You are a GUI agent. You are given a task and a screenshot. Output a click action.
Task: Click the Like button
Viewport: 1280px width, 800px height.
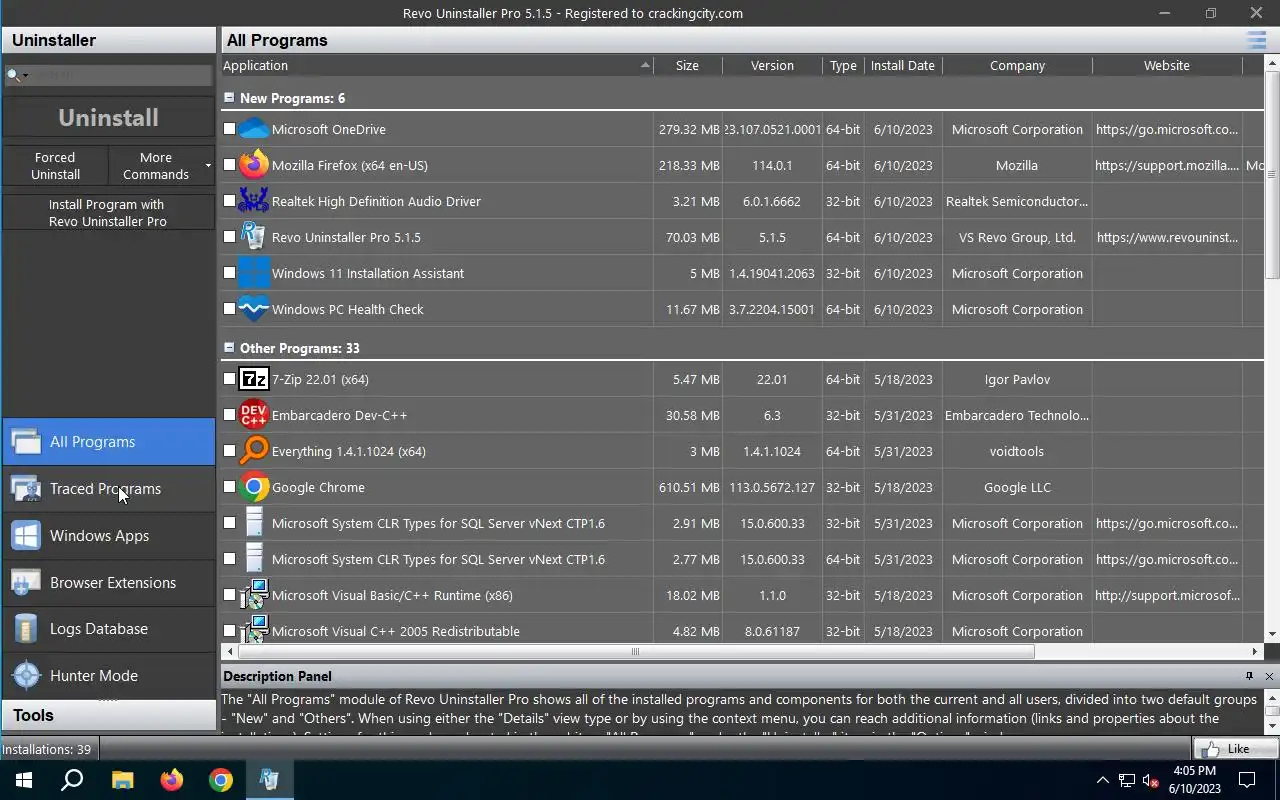pos(1236,749)
